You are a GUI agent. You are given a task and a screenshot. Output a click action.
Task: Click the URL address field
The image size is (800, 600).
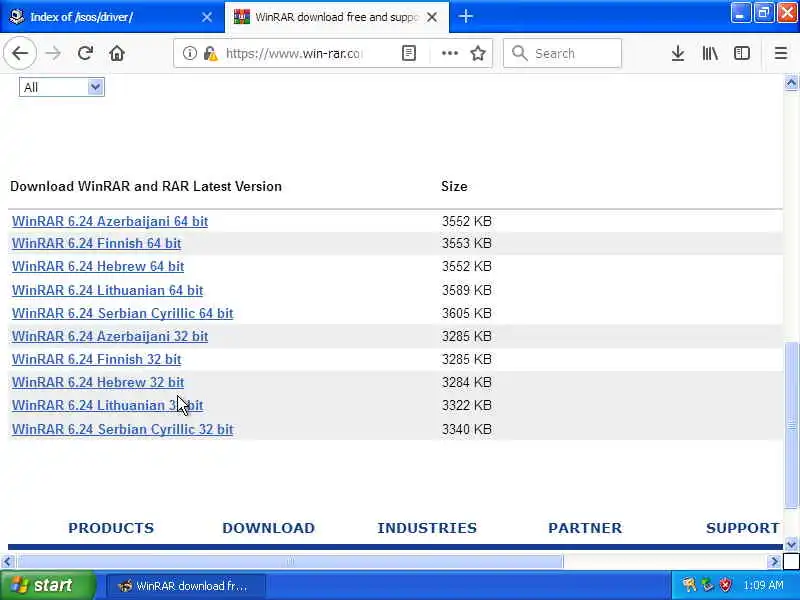tap(293, 53)
